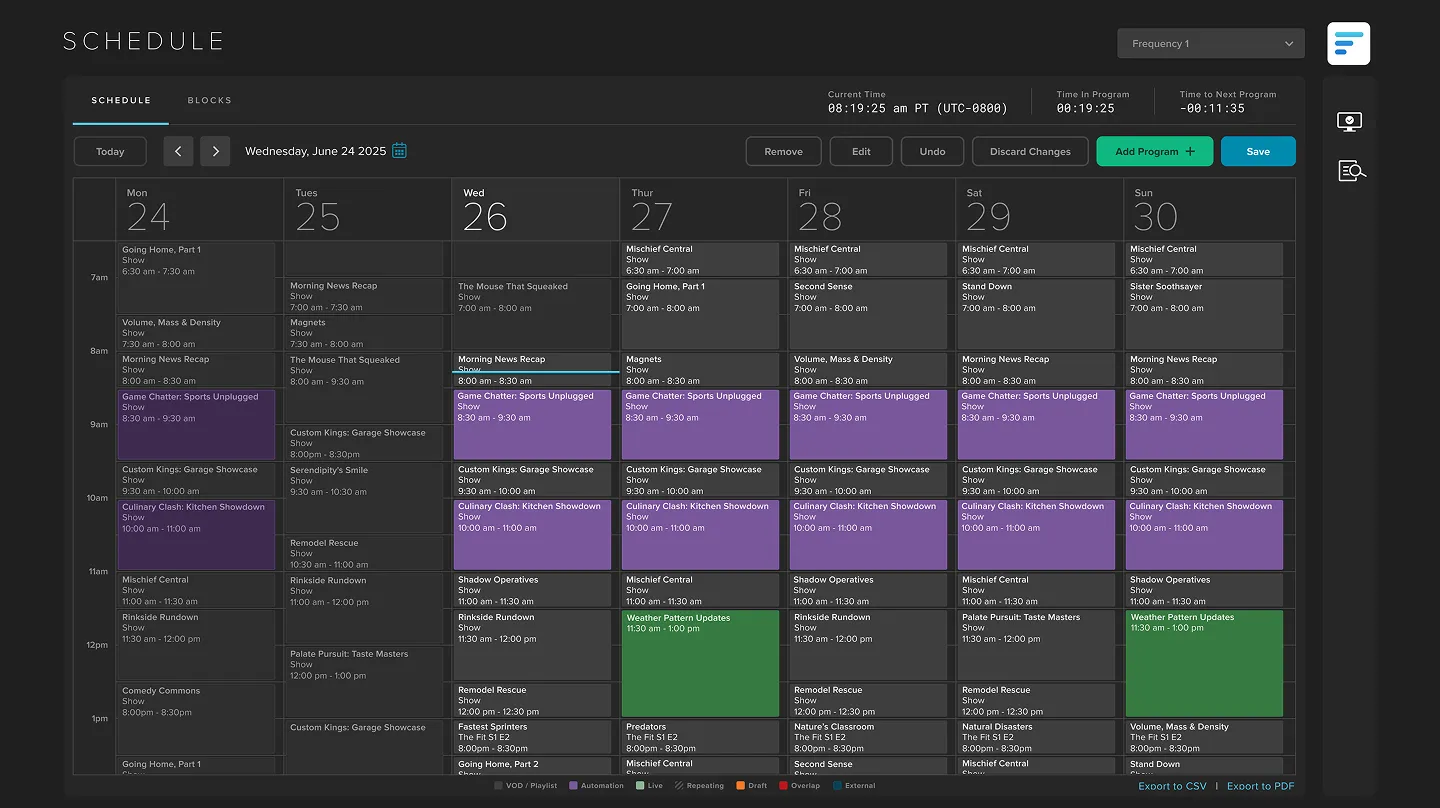This screenshot has width=1440, height=808.
Task: Select Tuesday's Palate Pursuit: Taste Masters program
Action: [x=364, y=682]
